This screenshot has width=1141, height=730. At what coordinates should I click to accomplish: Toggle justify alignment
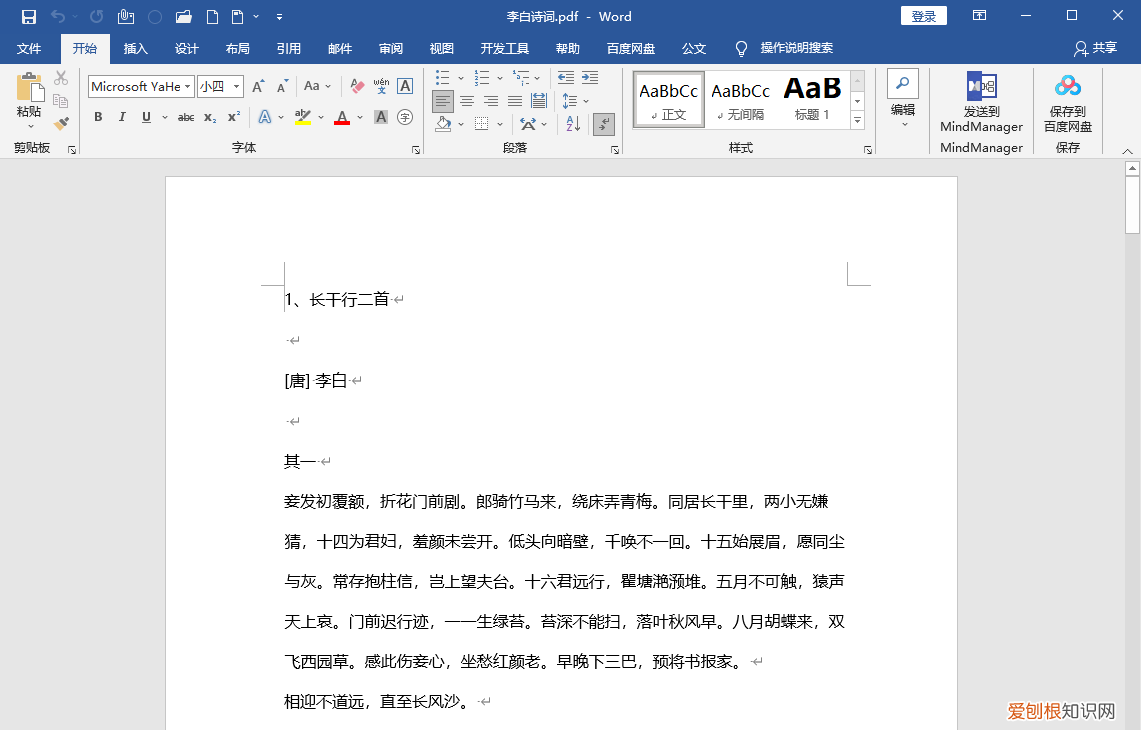(x=514, y=100)
